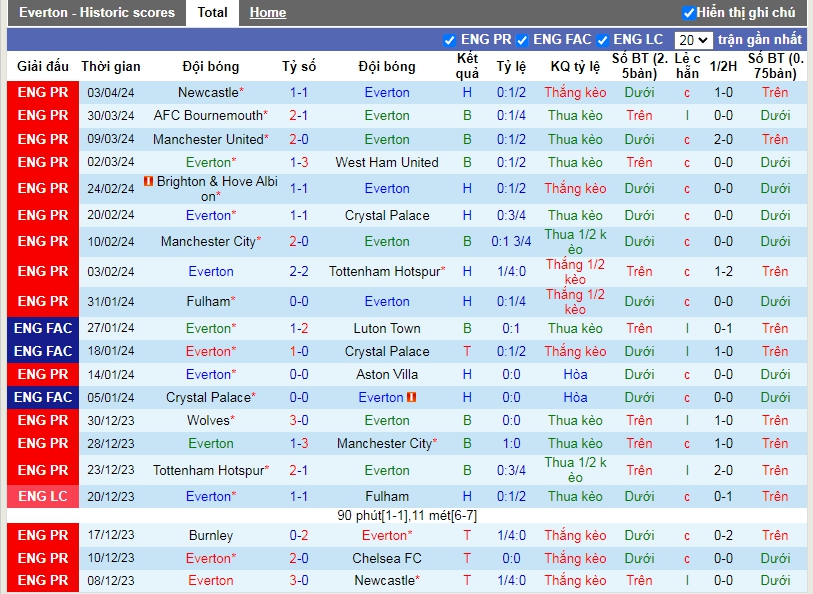Toggle the ENG FAC filter checkbox

pos(522,40)
